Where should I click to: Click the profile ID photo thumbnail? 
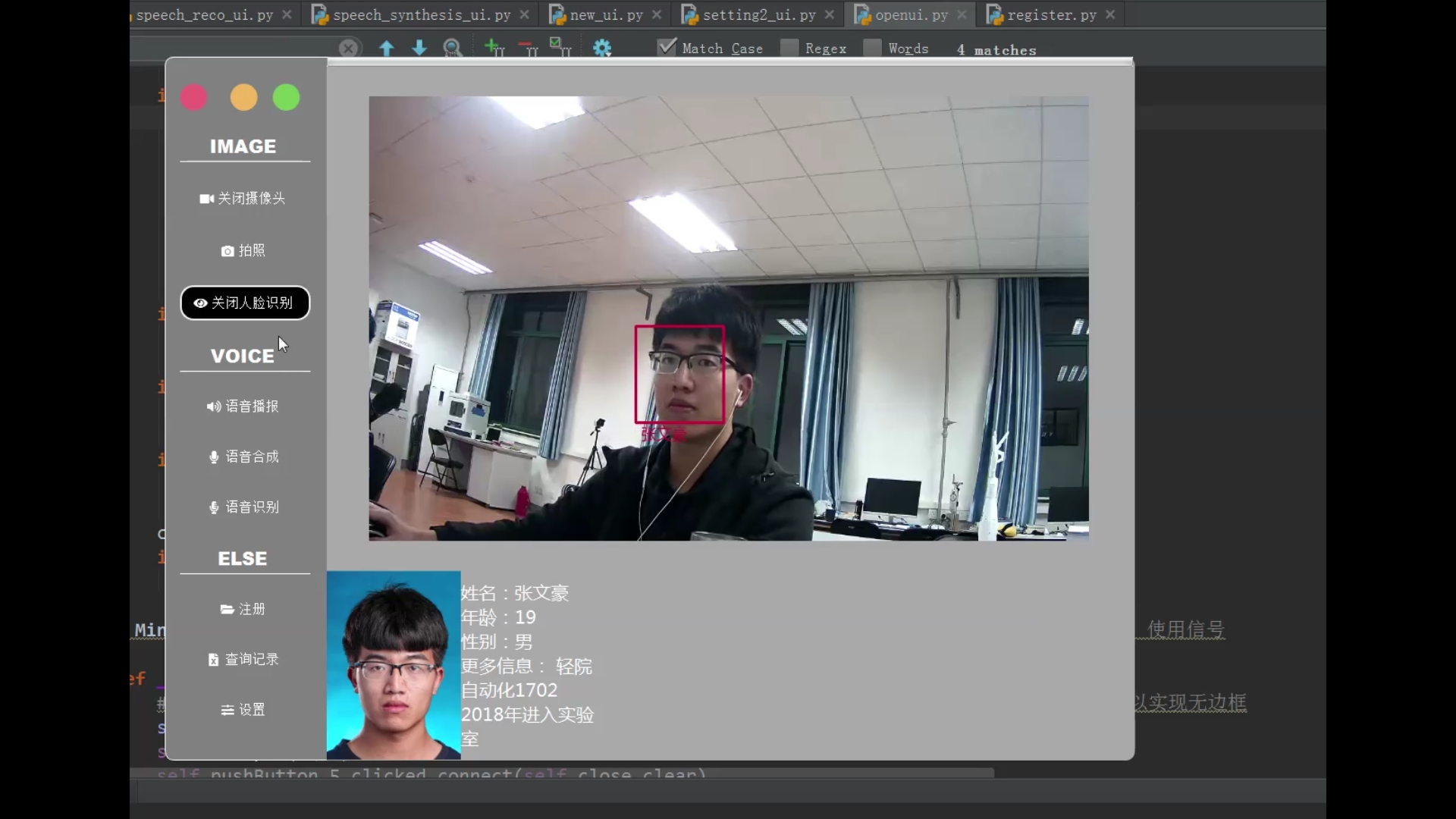394,665
